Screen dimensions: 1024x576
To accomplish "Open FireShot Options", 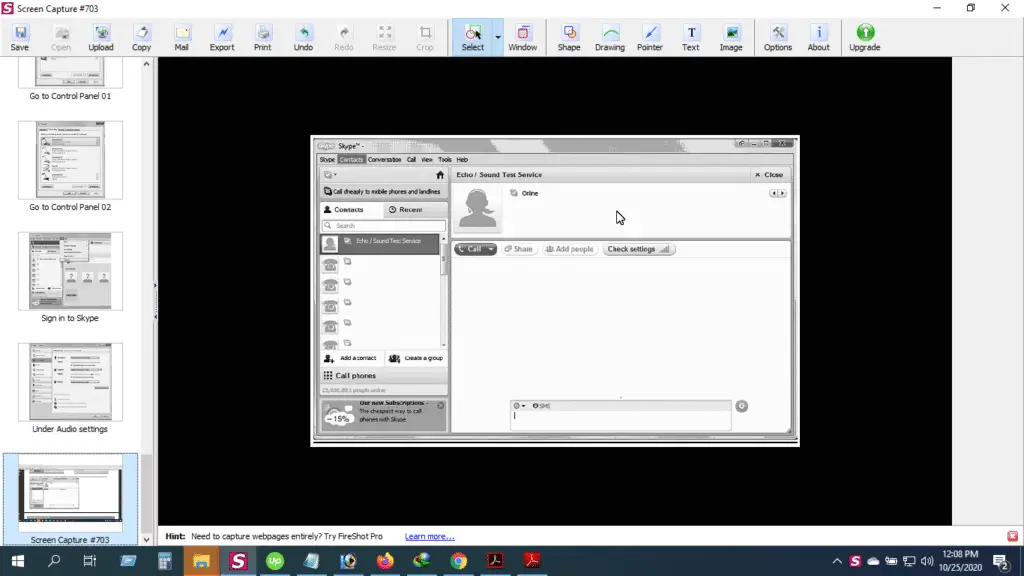I will pyautogui.click(x=777, y=37).
